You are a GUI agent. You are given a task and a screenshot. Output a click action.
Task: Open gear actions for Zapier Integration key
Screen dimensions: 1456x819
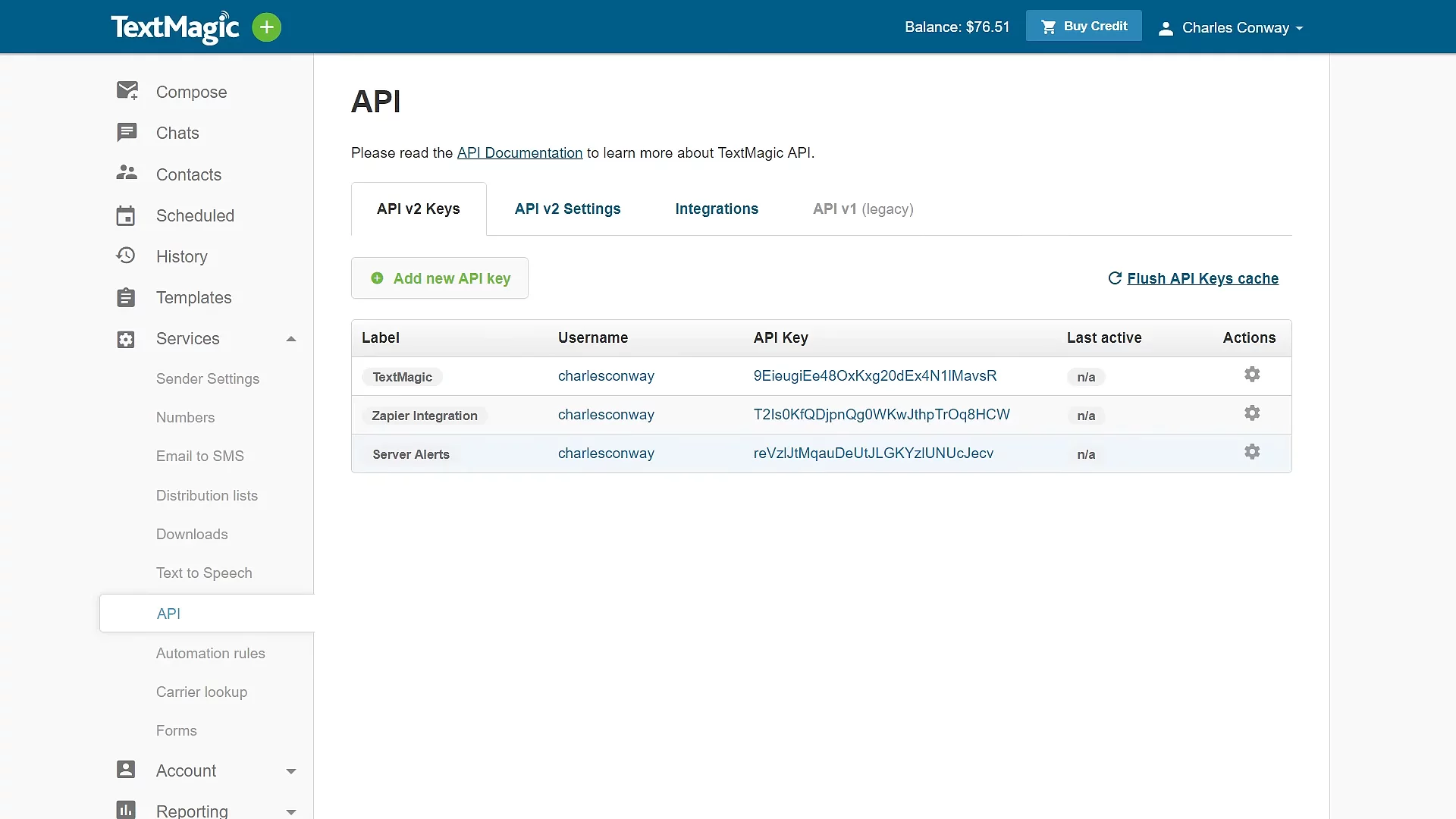click(x=1252, y=413)
